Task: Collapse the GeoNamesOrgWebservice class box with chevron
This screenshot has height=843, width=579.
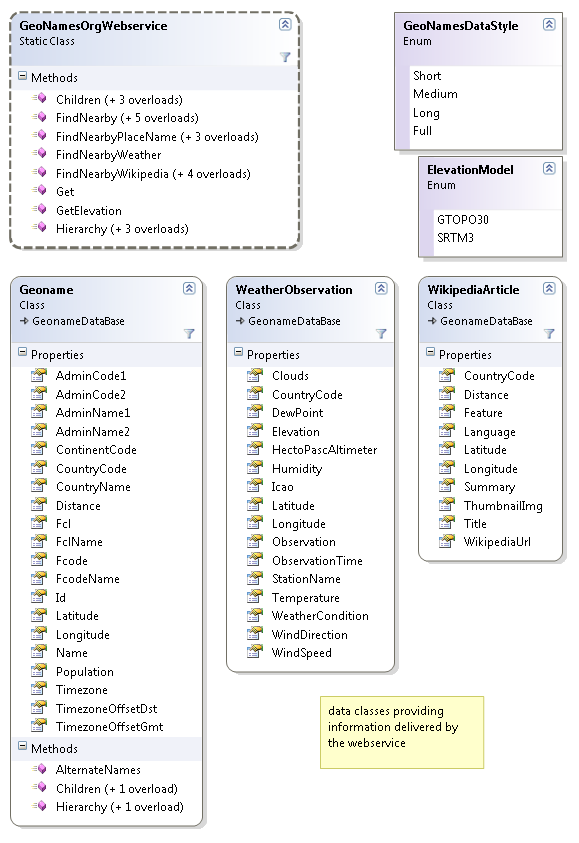Action: (x=285, y=24)
